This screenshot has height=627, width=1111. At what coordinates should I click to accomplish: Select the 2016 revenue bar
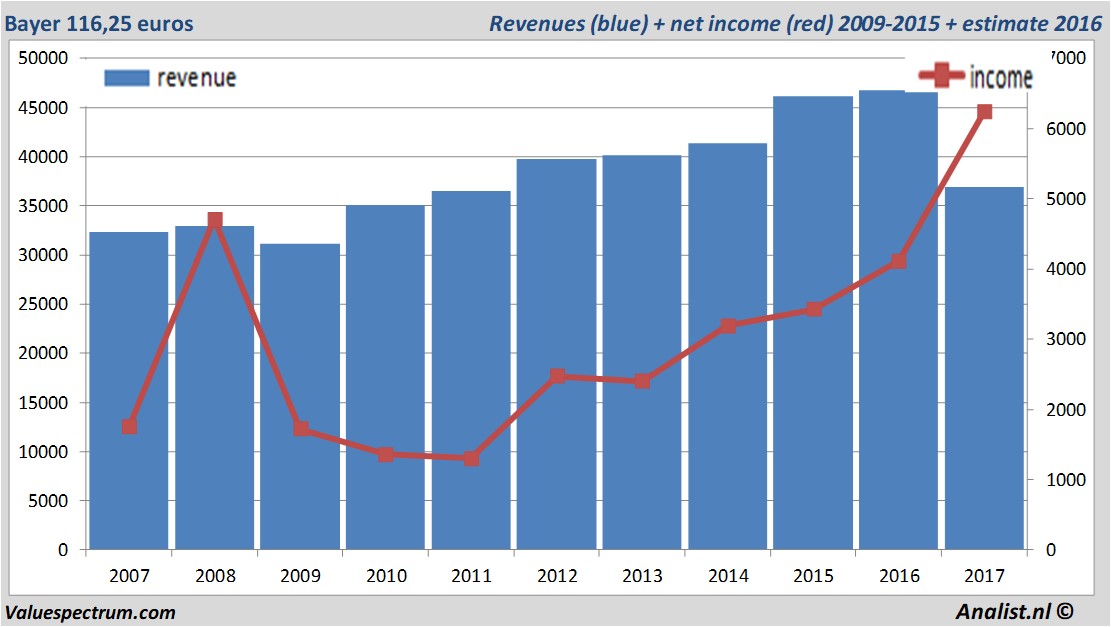click(898, 320)
